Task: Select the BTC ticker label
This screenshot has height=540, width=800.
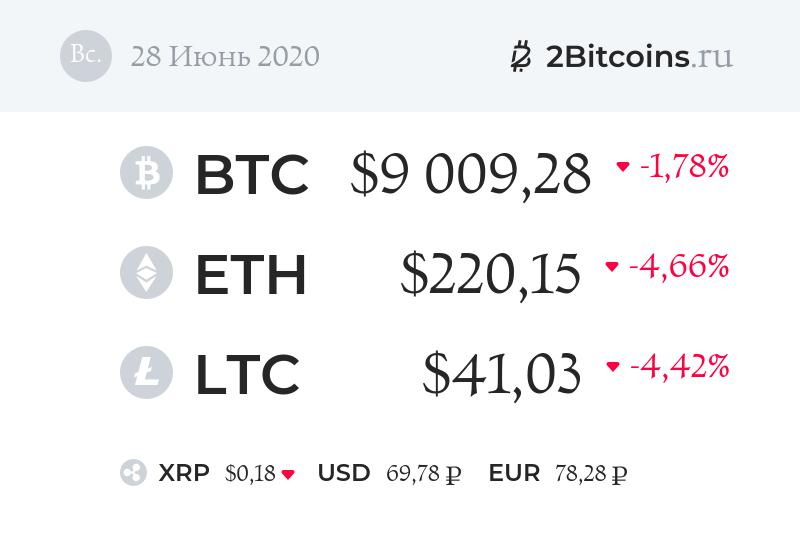Action: (251, 174)
